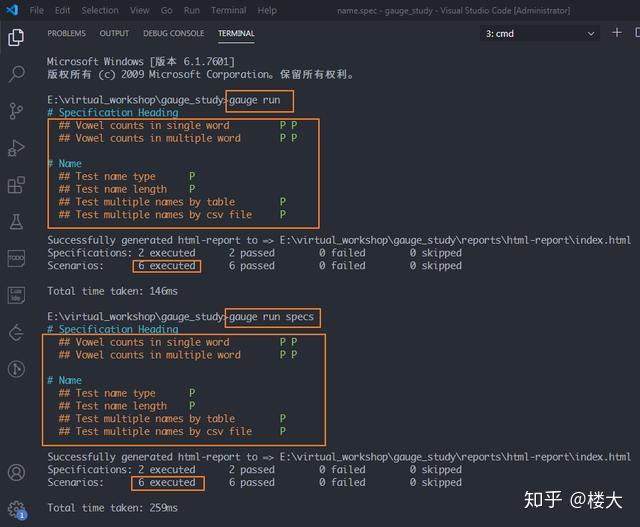
Task: Click the Microsoft Corporation copyright line
Action: [x=200, y=74]
